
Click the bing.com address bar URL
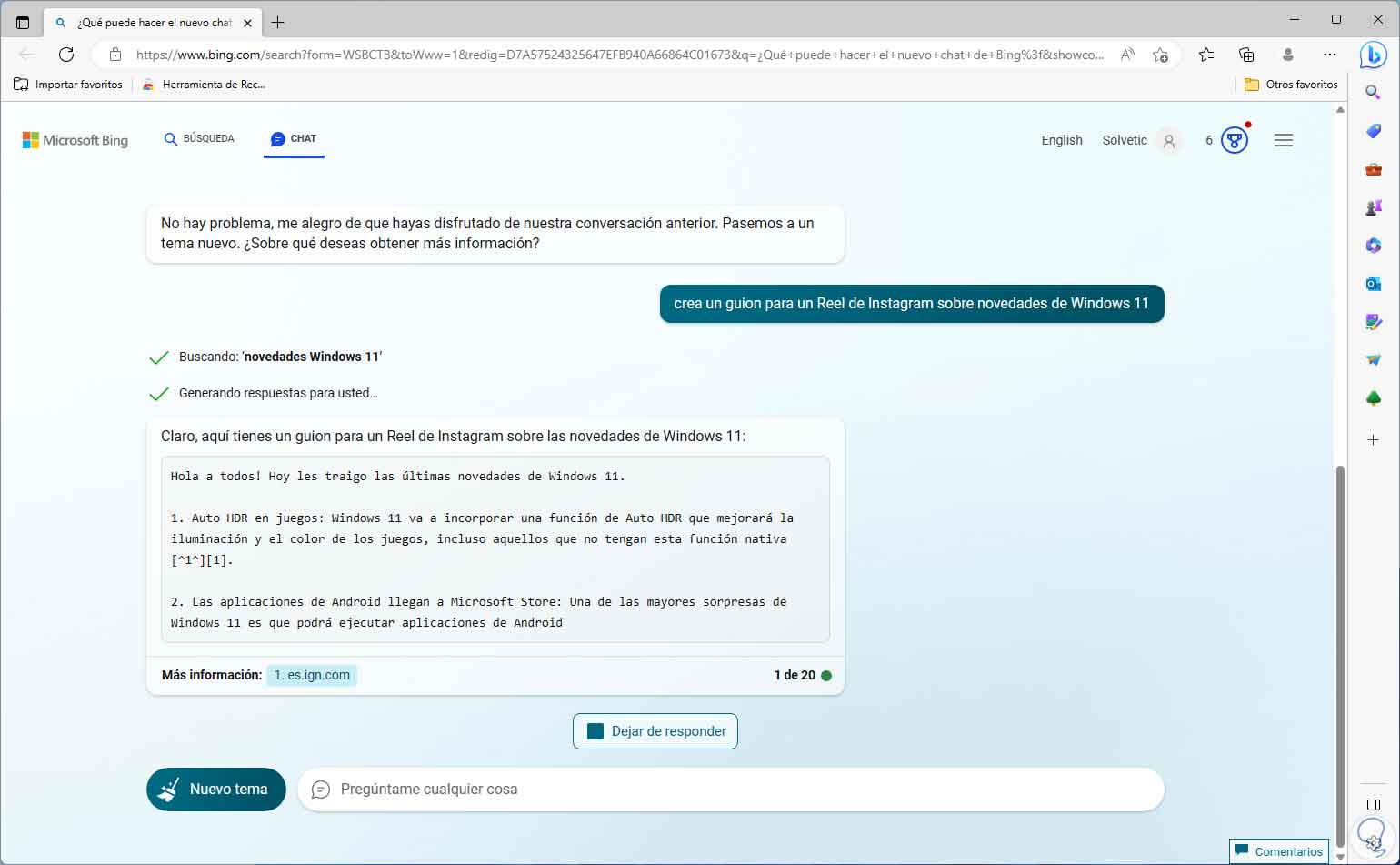[x=620, y=55]
